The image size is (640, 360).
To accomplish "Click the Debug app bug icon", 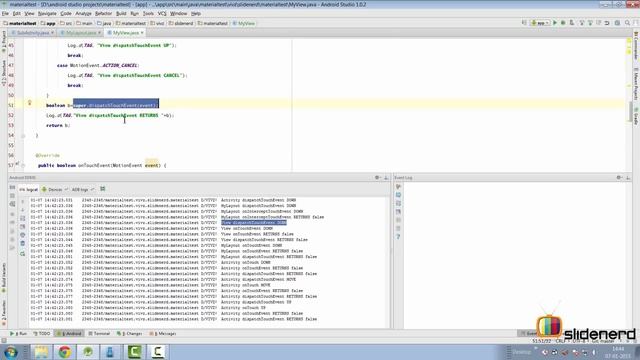I will click(x=563, y=23).
